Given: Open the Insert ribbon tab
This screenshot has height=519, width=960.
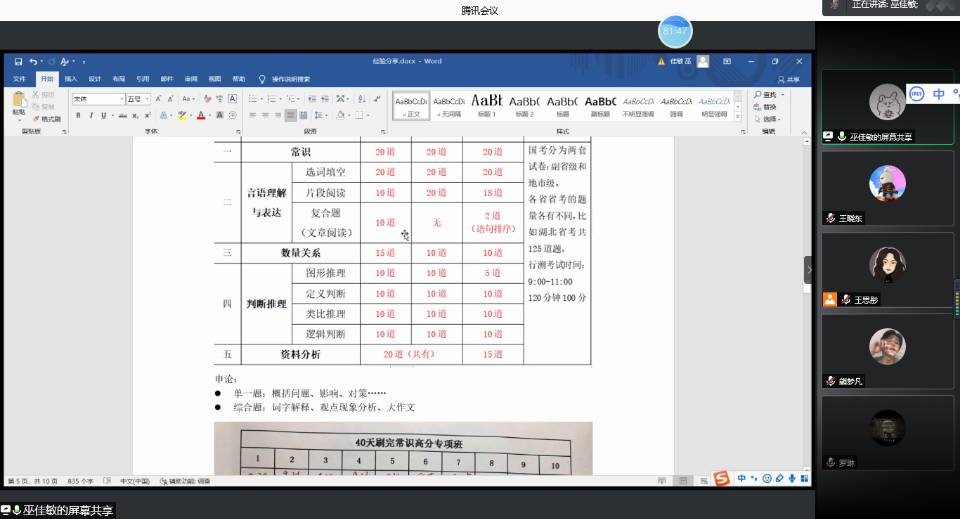Looking at the screenshot, I should (71, 79).
